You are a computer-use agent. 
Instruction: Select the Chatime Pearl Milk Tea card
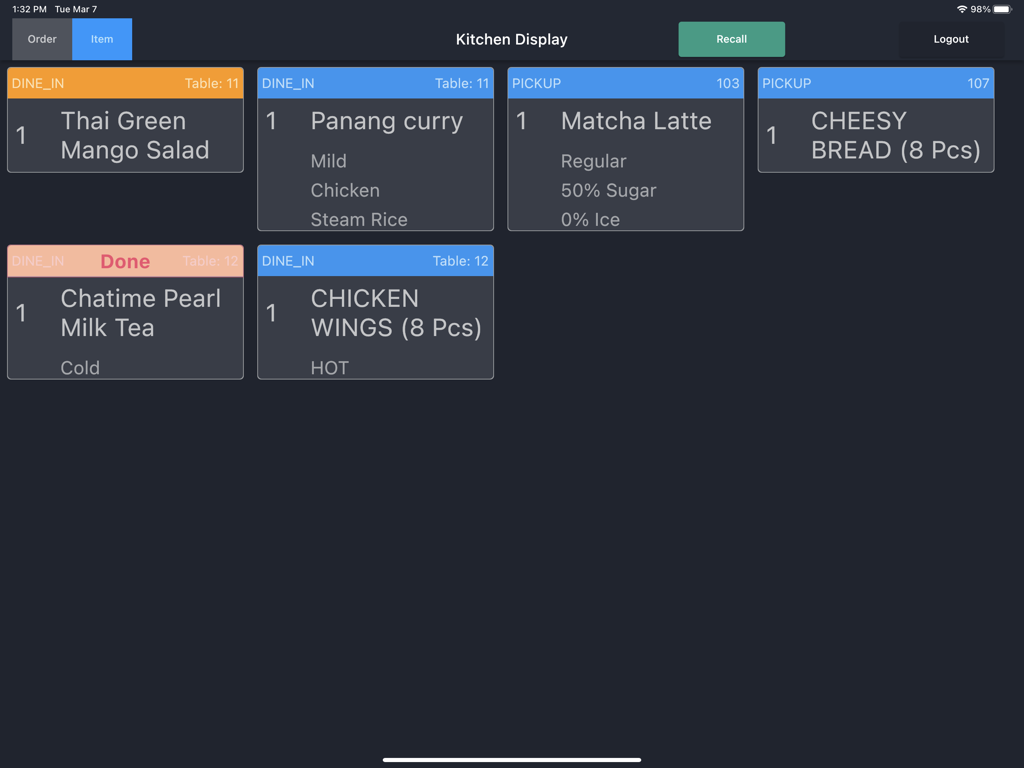pos(125,315)
